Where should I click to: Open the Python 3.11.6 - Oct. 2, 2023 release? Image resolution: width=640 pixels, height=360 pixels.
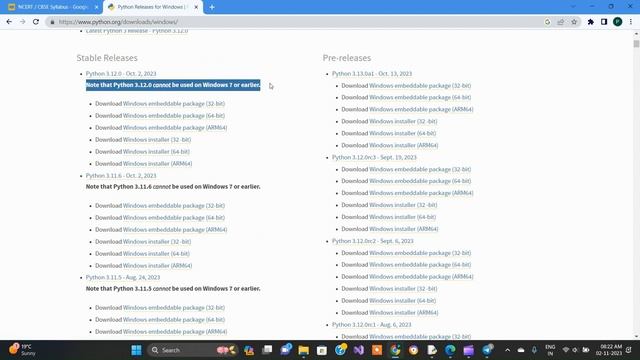coord(121,176)
